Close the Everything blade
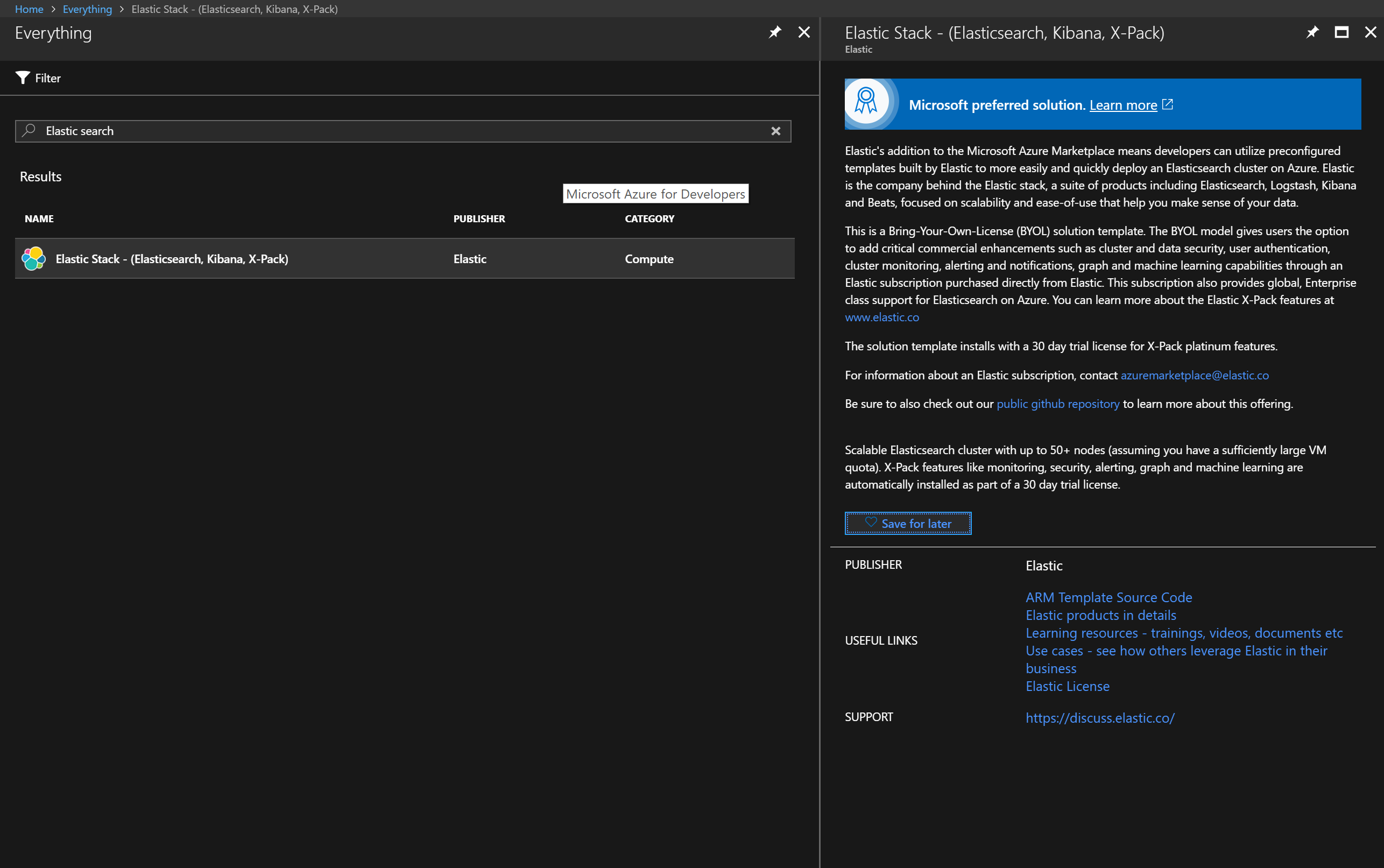 tap(804, 32)
